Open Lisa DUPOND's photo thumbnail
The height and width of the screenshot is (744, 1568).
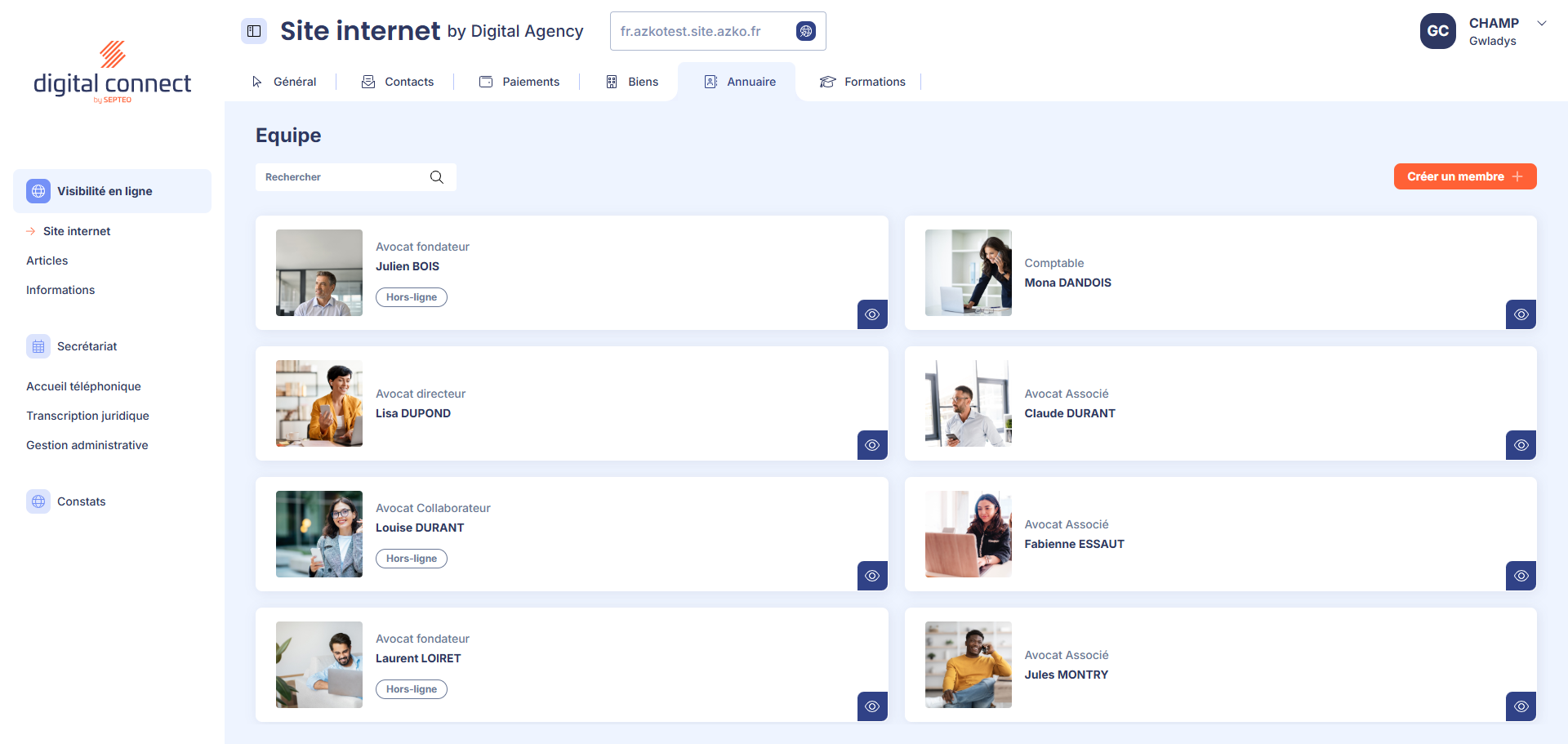click(319, 403)
